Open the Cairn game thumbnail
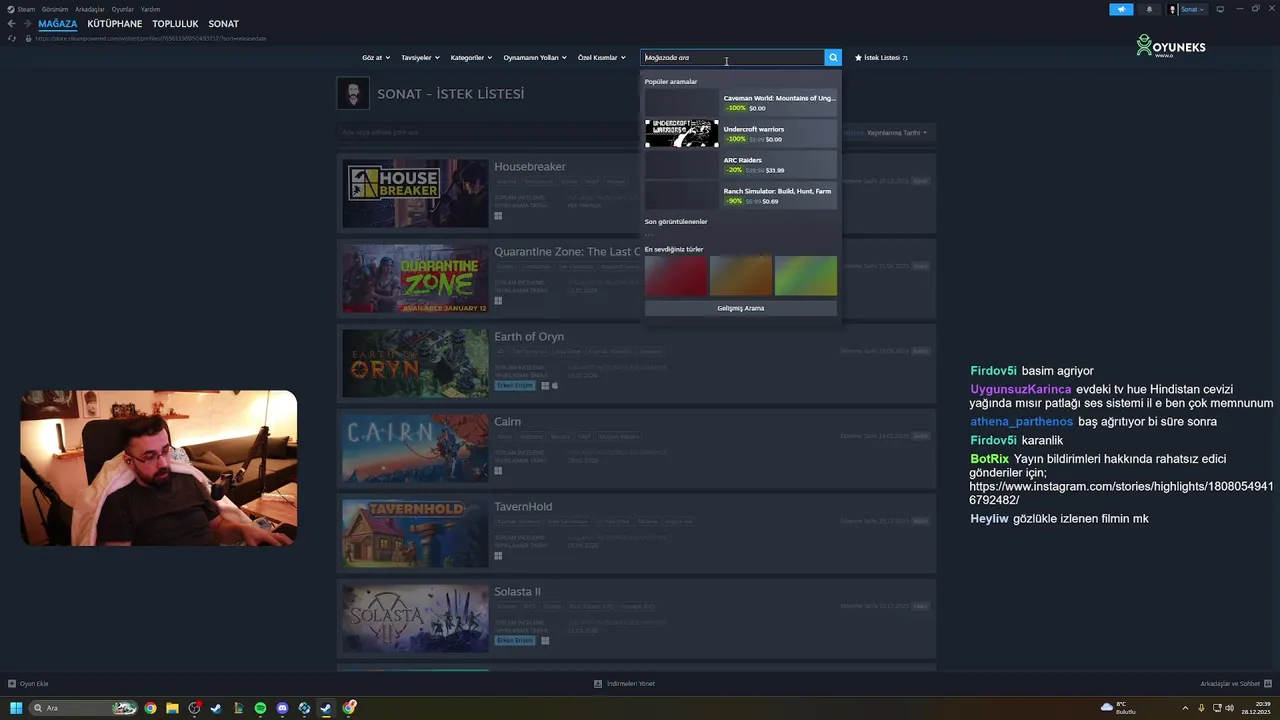This screenshot has height=720, width=1280. 415,449
